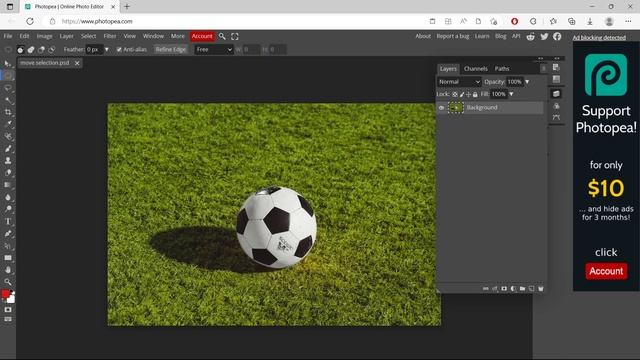Click the delete layer trash icon
Screen dimensions: 640x360
(x=541, y=289)
